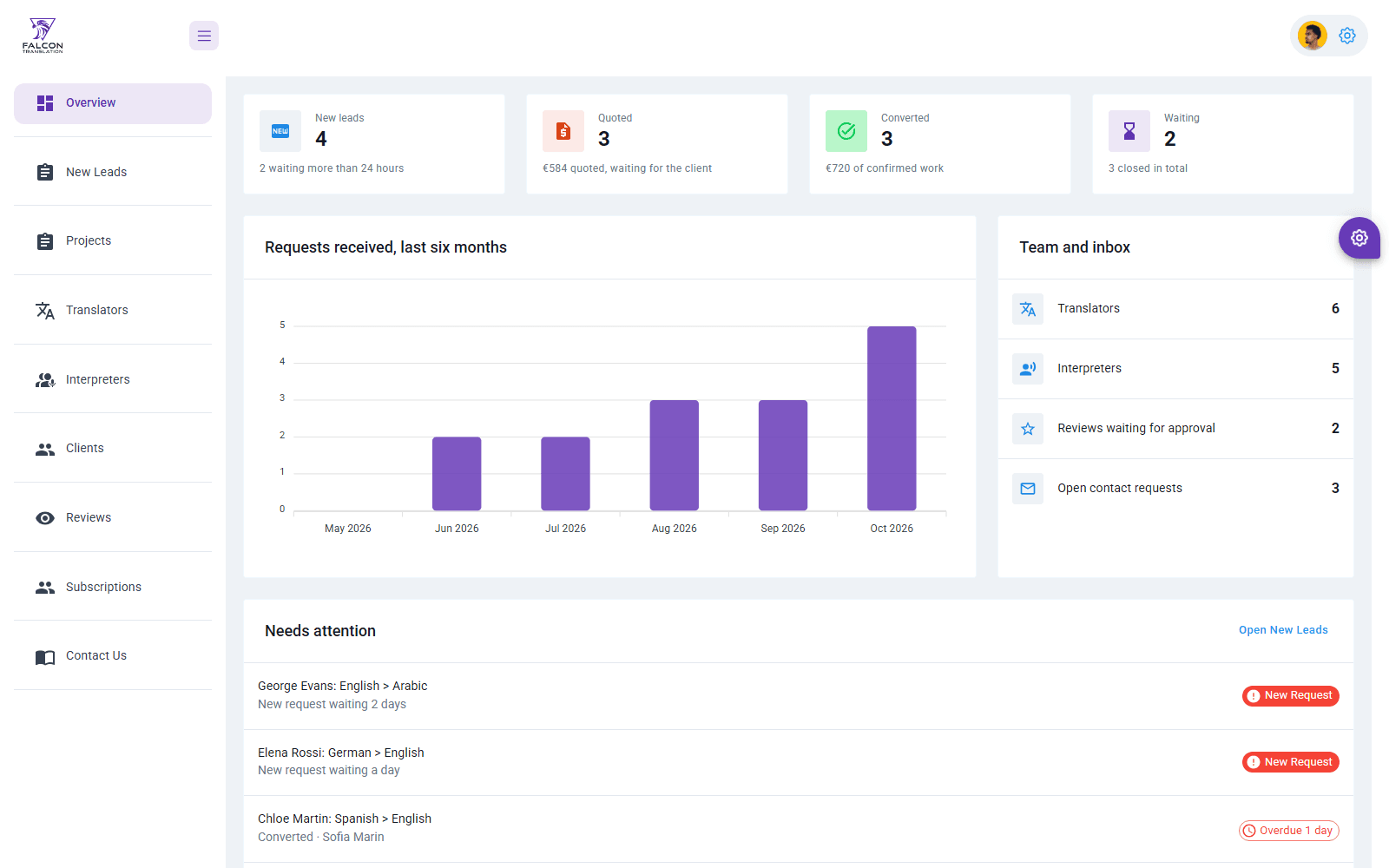
Task: Click the Overdue 1 day badge
Action: click(x=1289, y=831)
